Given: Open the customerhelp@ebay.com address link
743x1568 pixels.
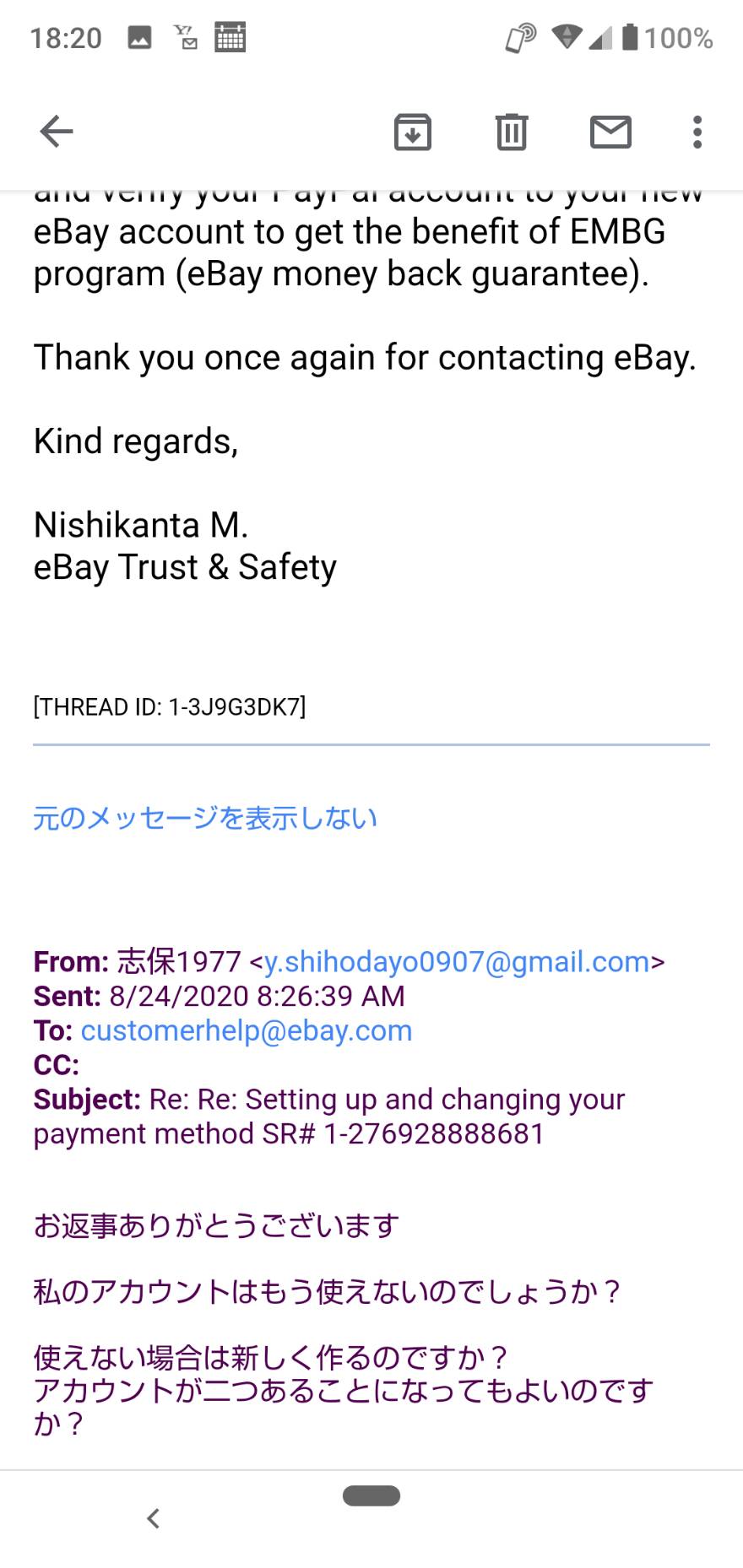Looking at the screenshot, I should coord(247,1030).
